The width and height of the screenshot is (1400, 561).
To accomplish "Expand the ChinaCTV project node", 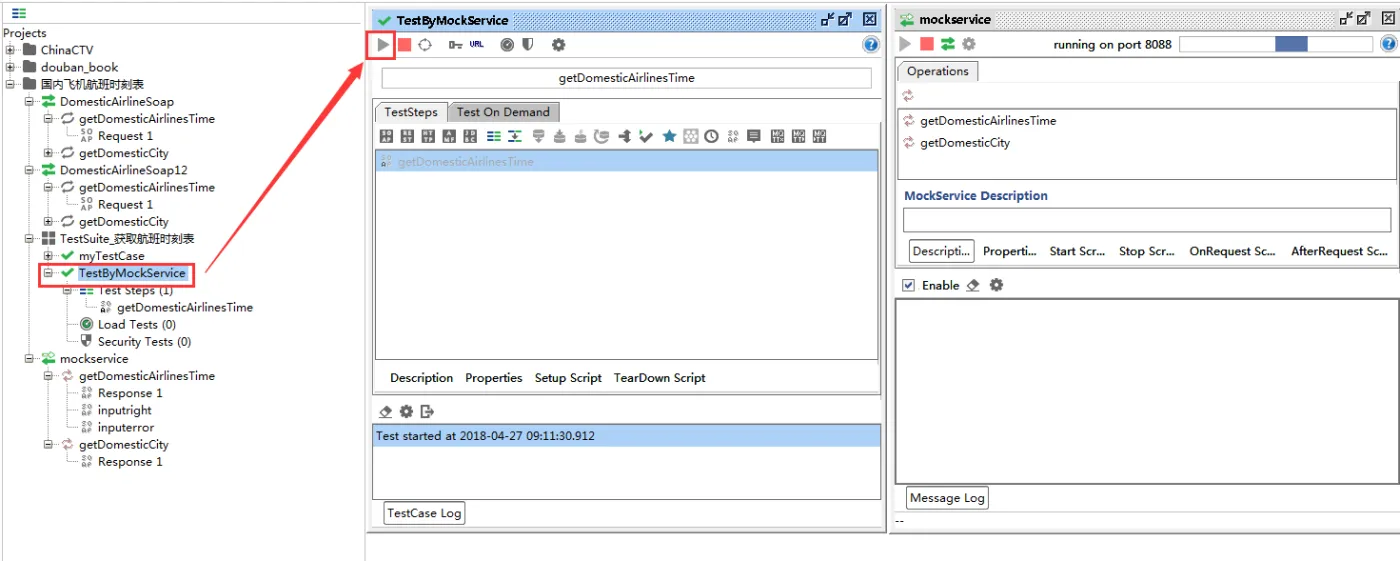I will click(10, 50).
